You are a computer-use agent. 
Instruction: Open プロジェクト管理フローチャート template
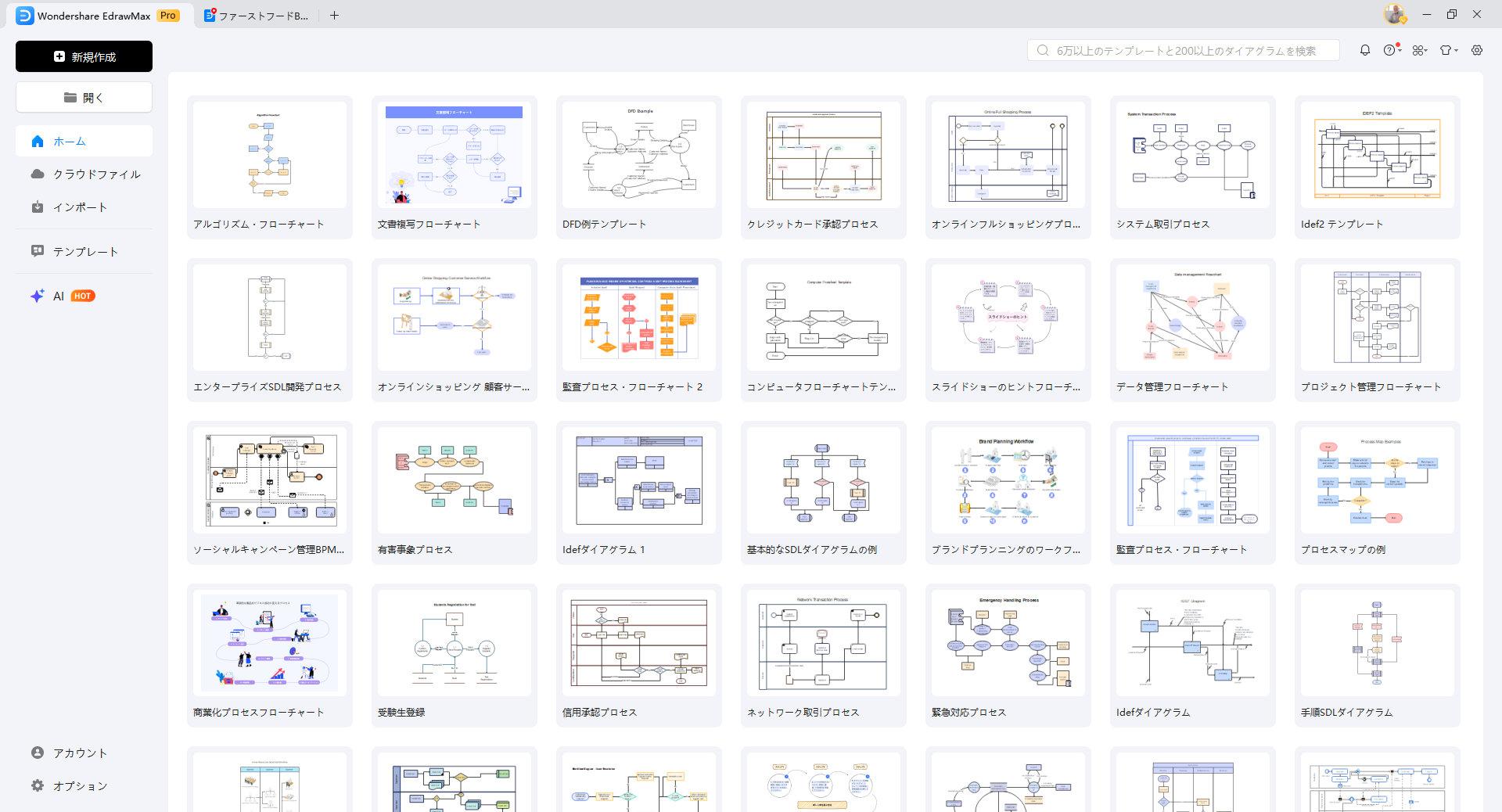coord(1378,330)
